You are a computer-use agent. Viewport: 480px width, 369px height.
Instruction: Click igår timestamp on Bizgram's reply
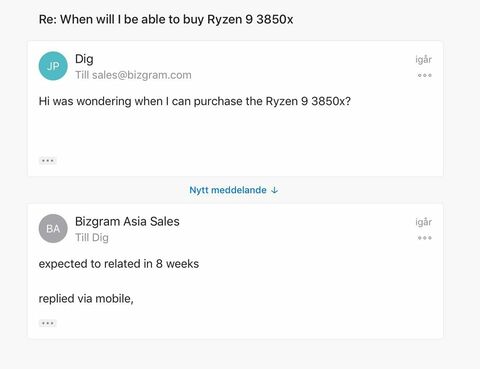click(423, 222)
